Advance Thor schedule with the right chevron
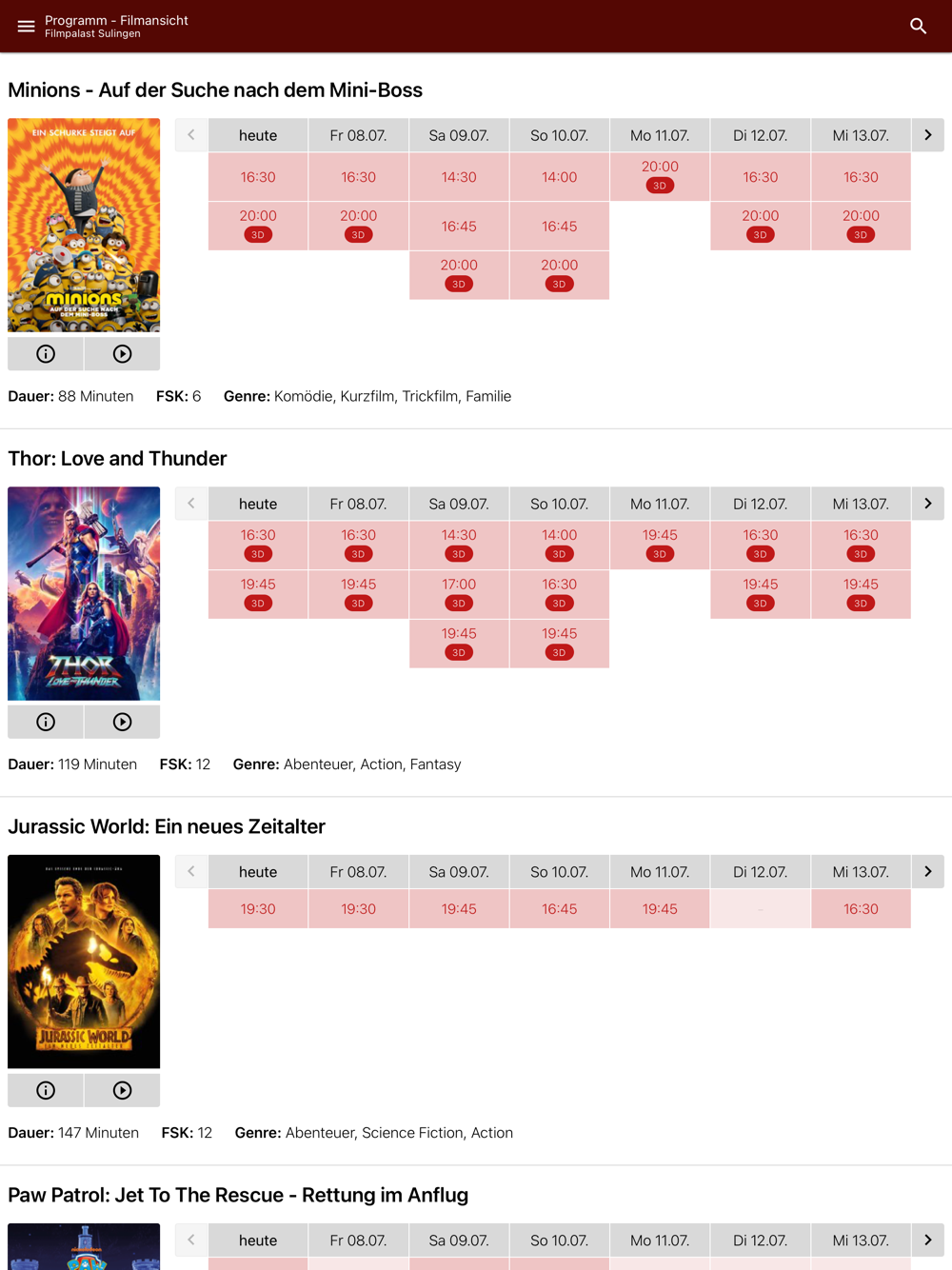This screenshot has height=1270, width=952. click(928, 504)
